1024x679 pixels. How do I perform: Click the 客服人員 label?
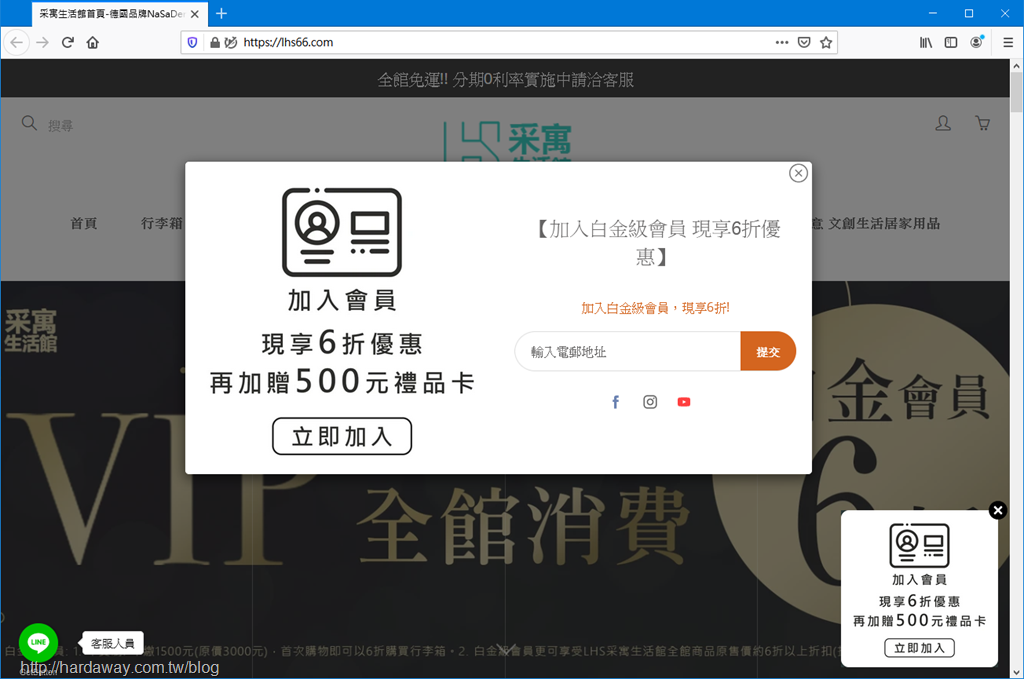(113, 643)
